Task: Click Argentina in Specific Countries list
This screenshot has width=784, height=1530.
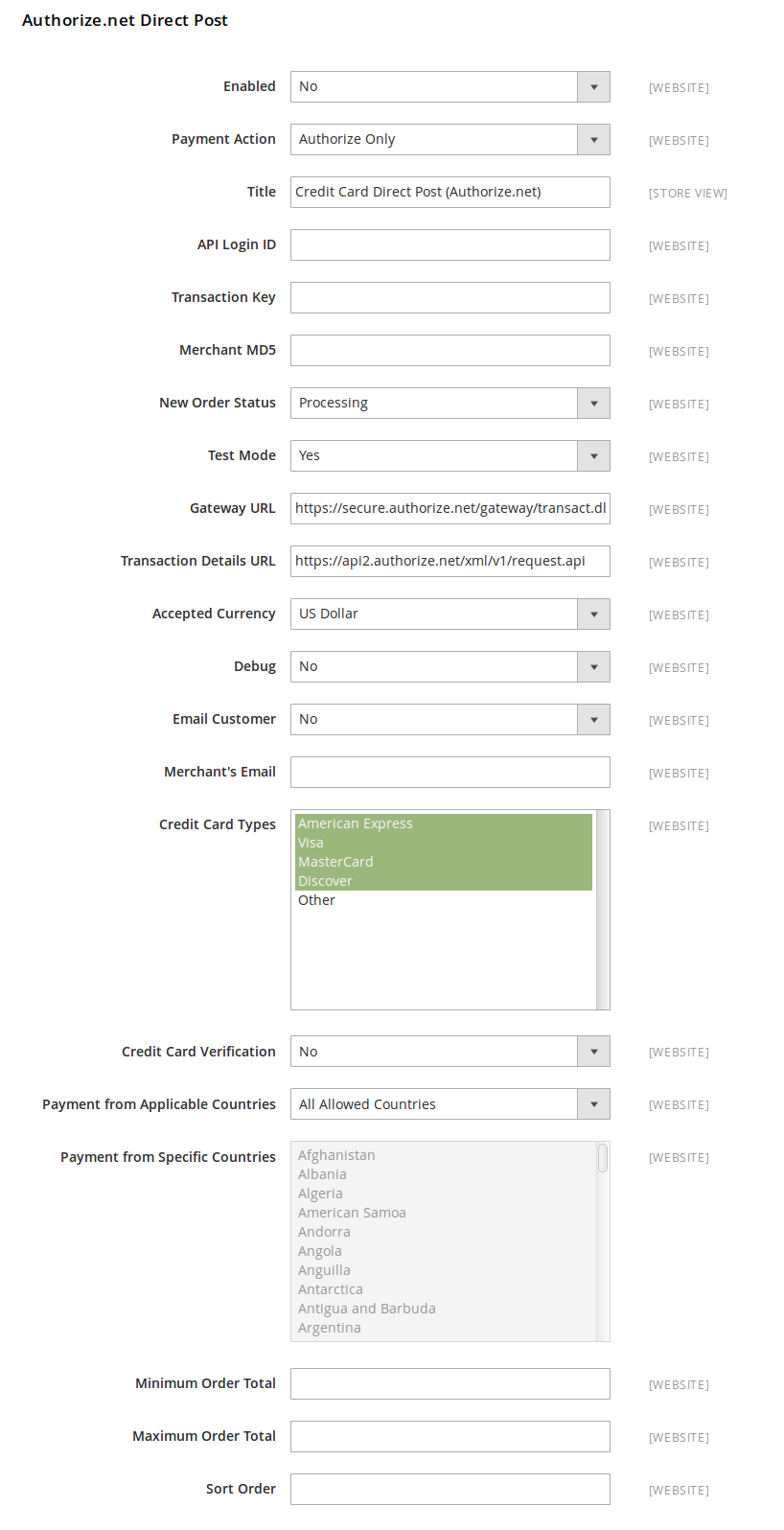Action: pyautogui.click(x=444, y=1328)
